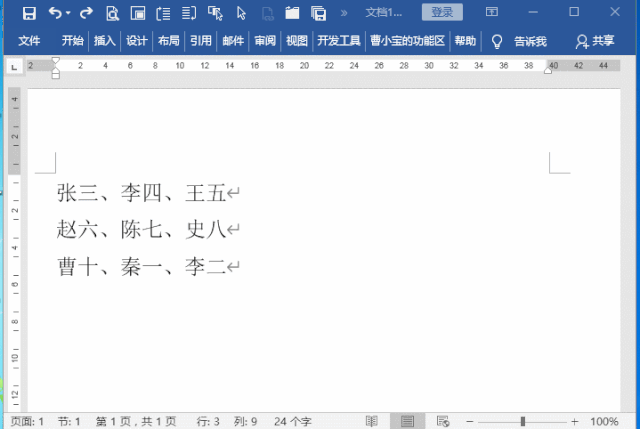Click the 列: 9 status bar entry
The image size is (640, 429).
(x=245, y=421)
